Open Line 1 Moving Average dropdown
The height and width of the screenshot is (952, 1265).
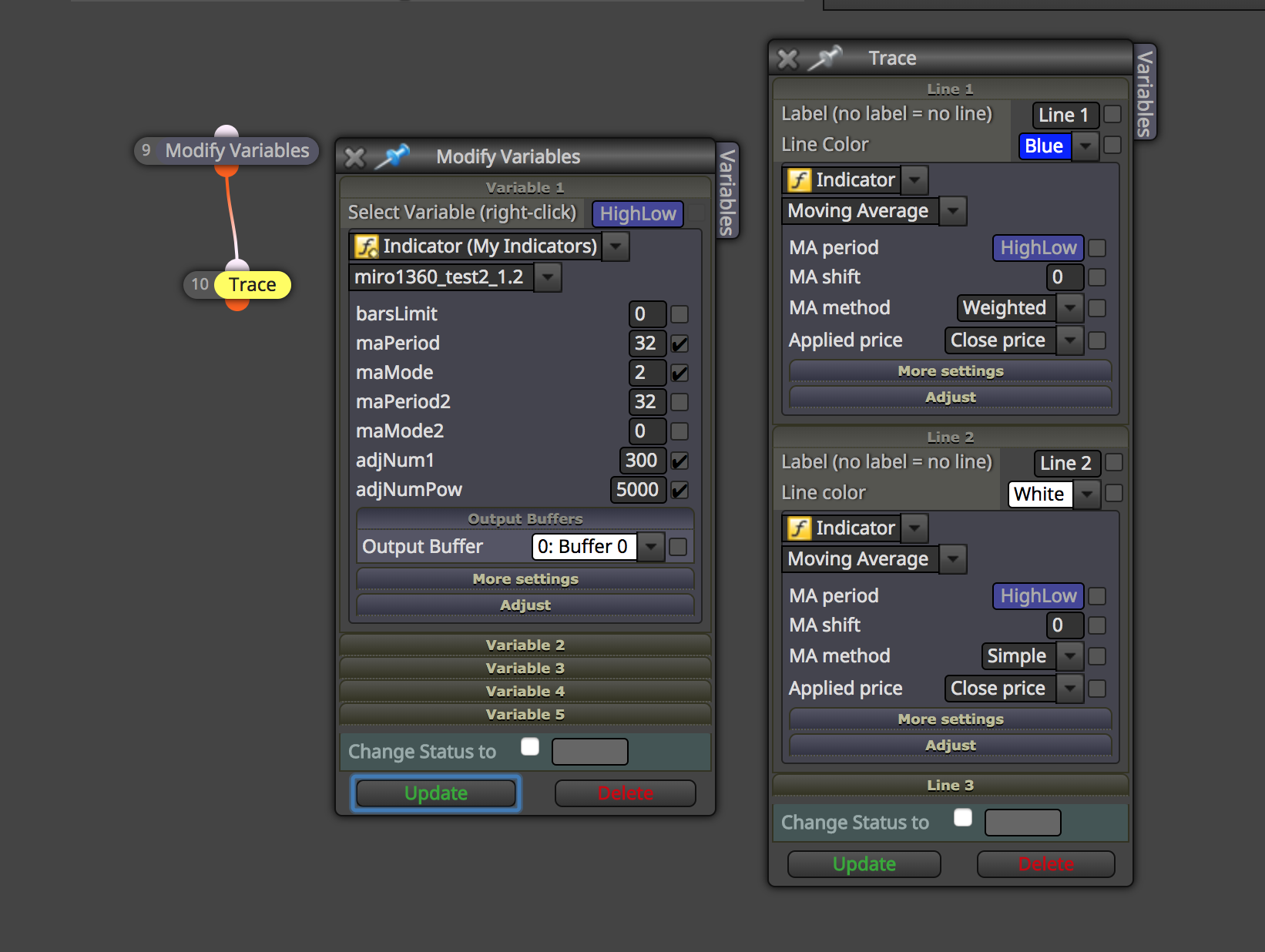point(953,211)
